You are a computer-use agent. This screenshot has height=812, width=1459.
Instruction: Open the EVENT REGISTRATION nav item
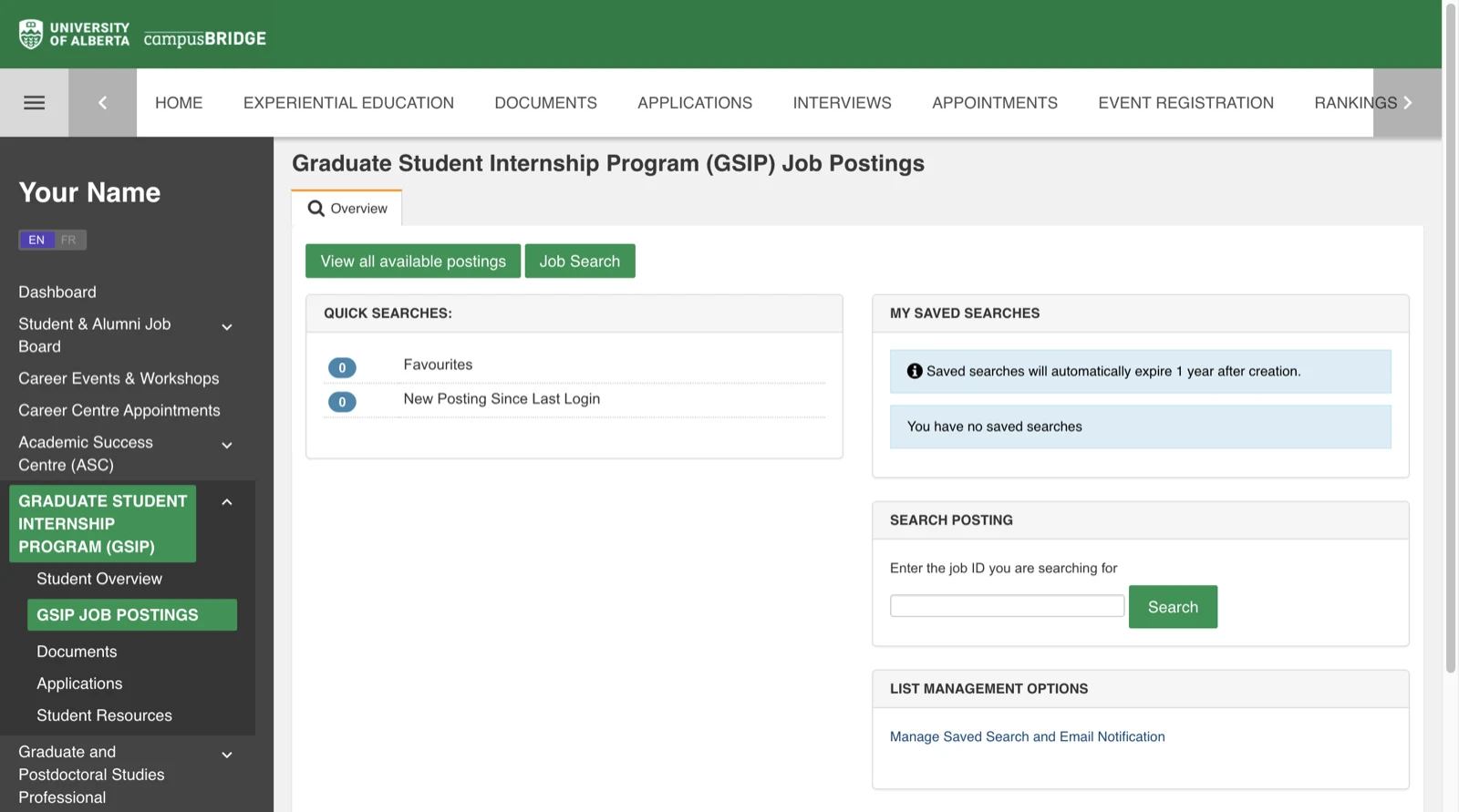pos(1185,103)
